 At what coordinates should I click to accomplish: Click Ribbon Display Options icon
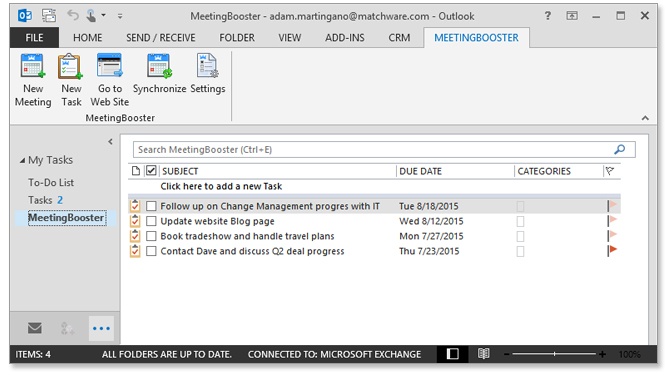tap(572, 16)
